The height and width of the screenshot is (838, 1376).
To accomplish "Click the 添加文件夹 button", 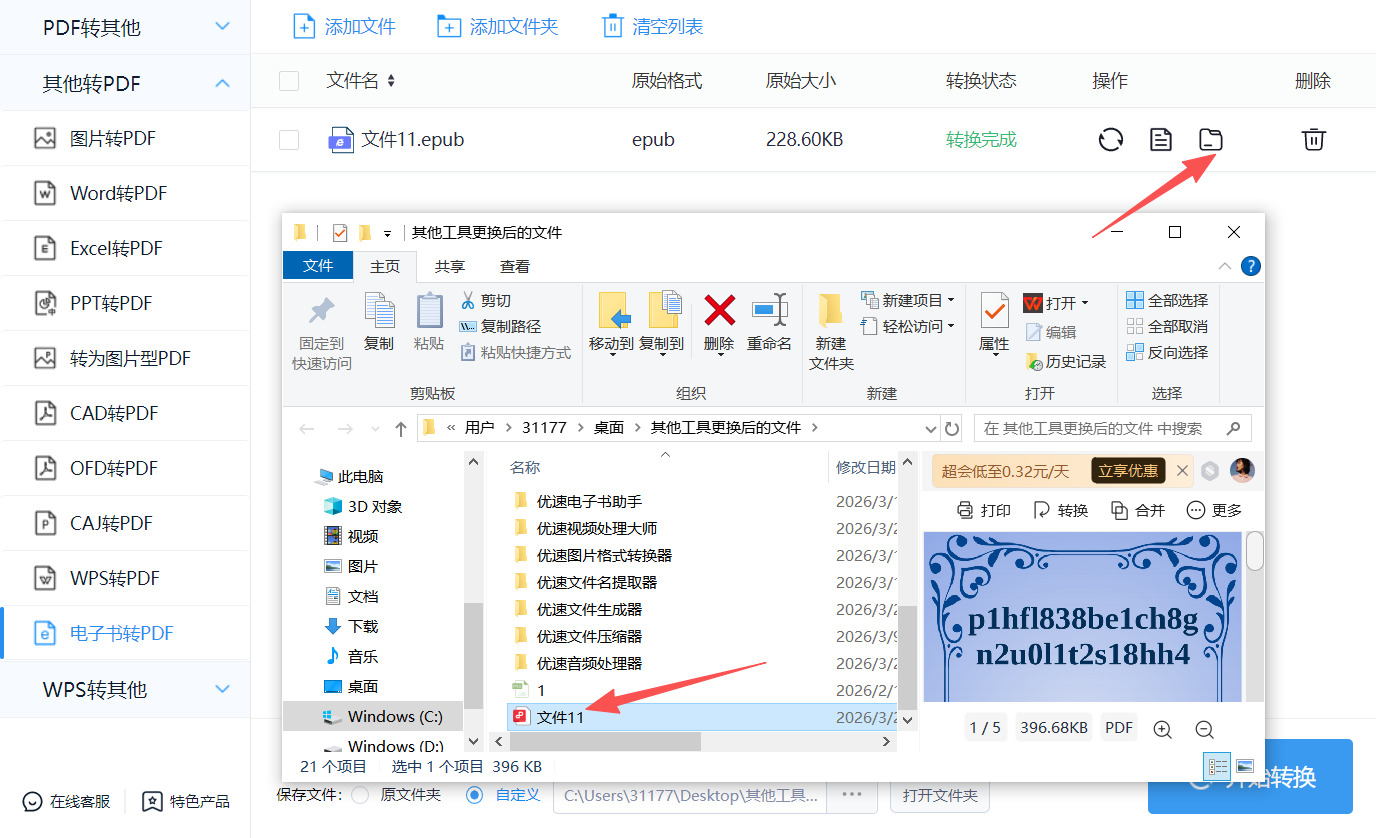I will [497, 27].
